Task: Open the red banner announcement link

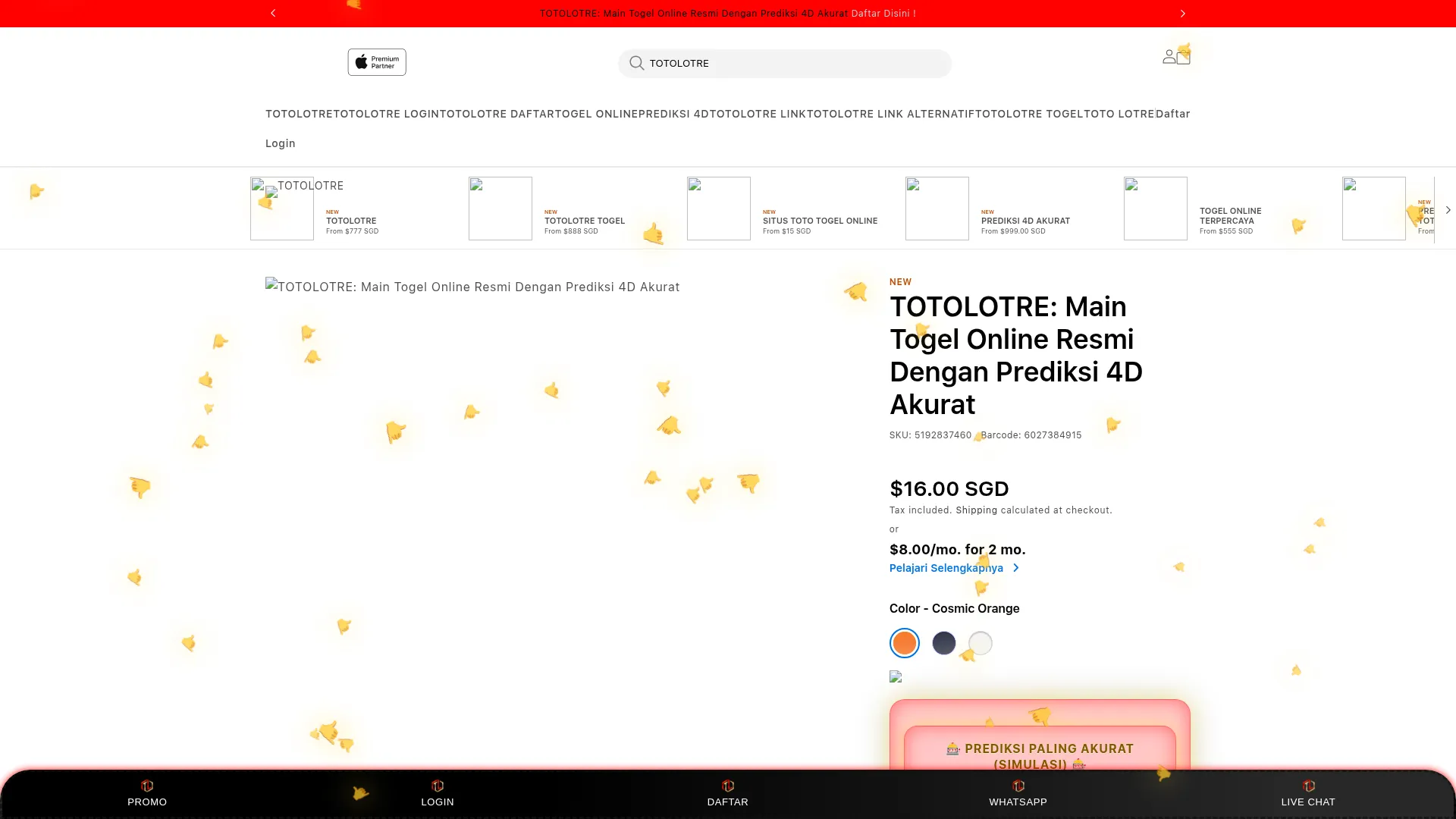Action: 727,14
